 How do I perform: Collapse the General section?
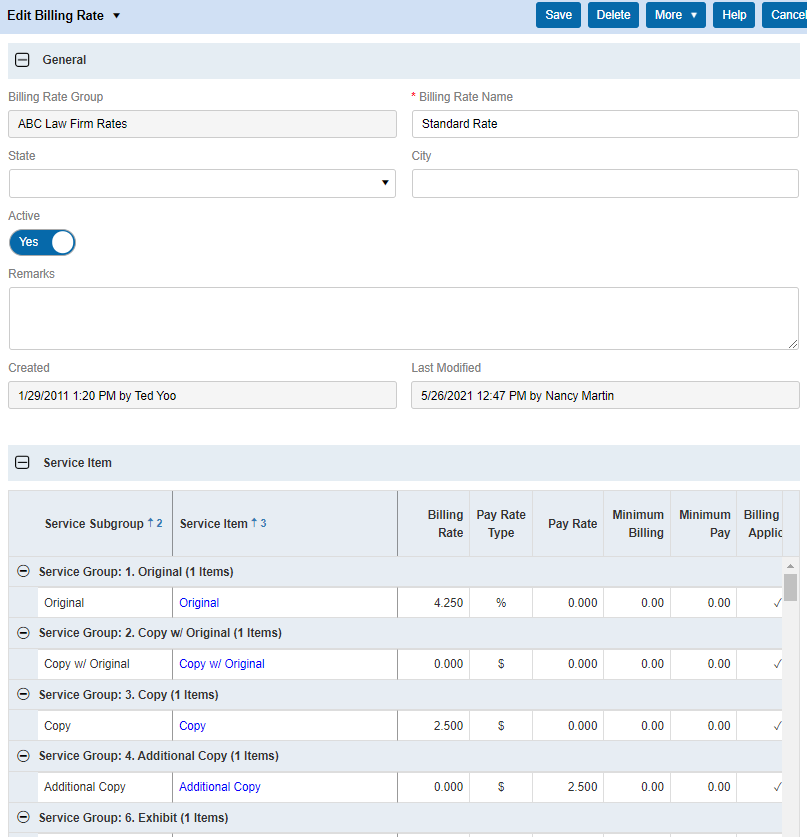22,60
